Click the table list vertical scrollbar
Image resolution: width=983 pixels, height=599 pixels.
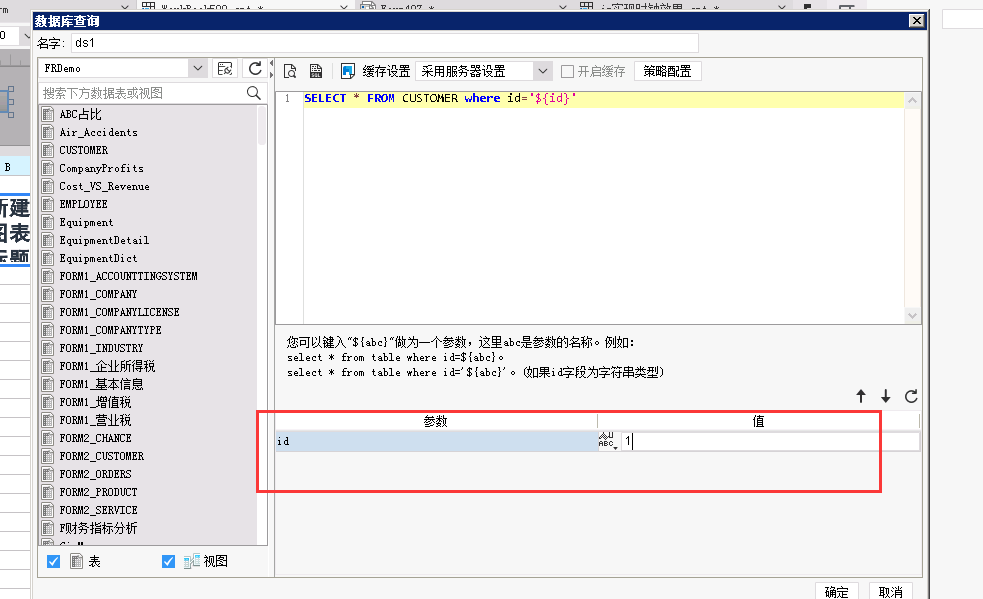click(x=262, y=125)
